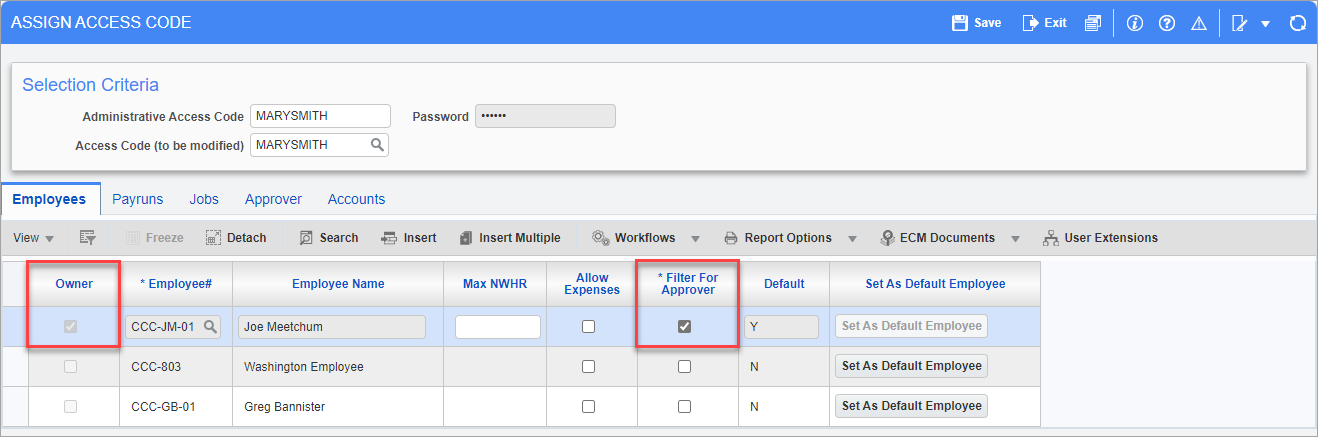Expand the Workflows dropdown arrow
Viewport: 1318px width, 437px height.
point(695,238)
